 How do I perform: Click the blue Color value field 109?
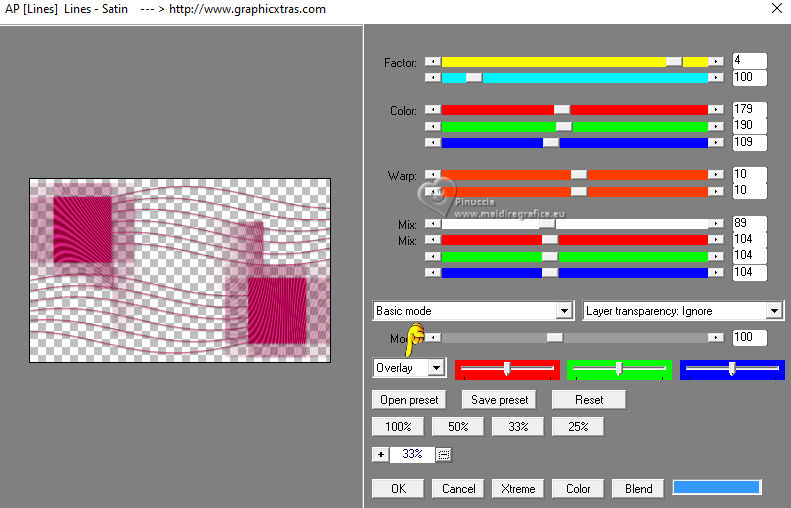(x=750, y=142)
